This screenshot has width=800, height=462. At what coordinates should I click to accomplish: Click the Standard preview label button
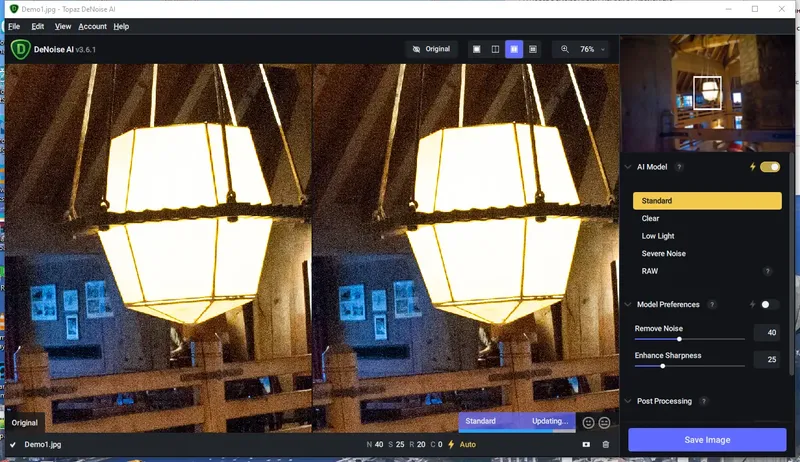[480, 421]
